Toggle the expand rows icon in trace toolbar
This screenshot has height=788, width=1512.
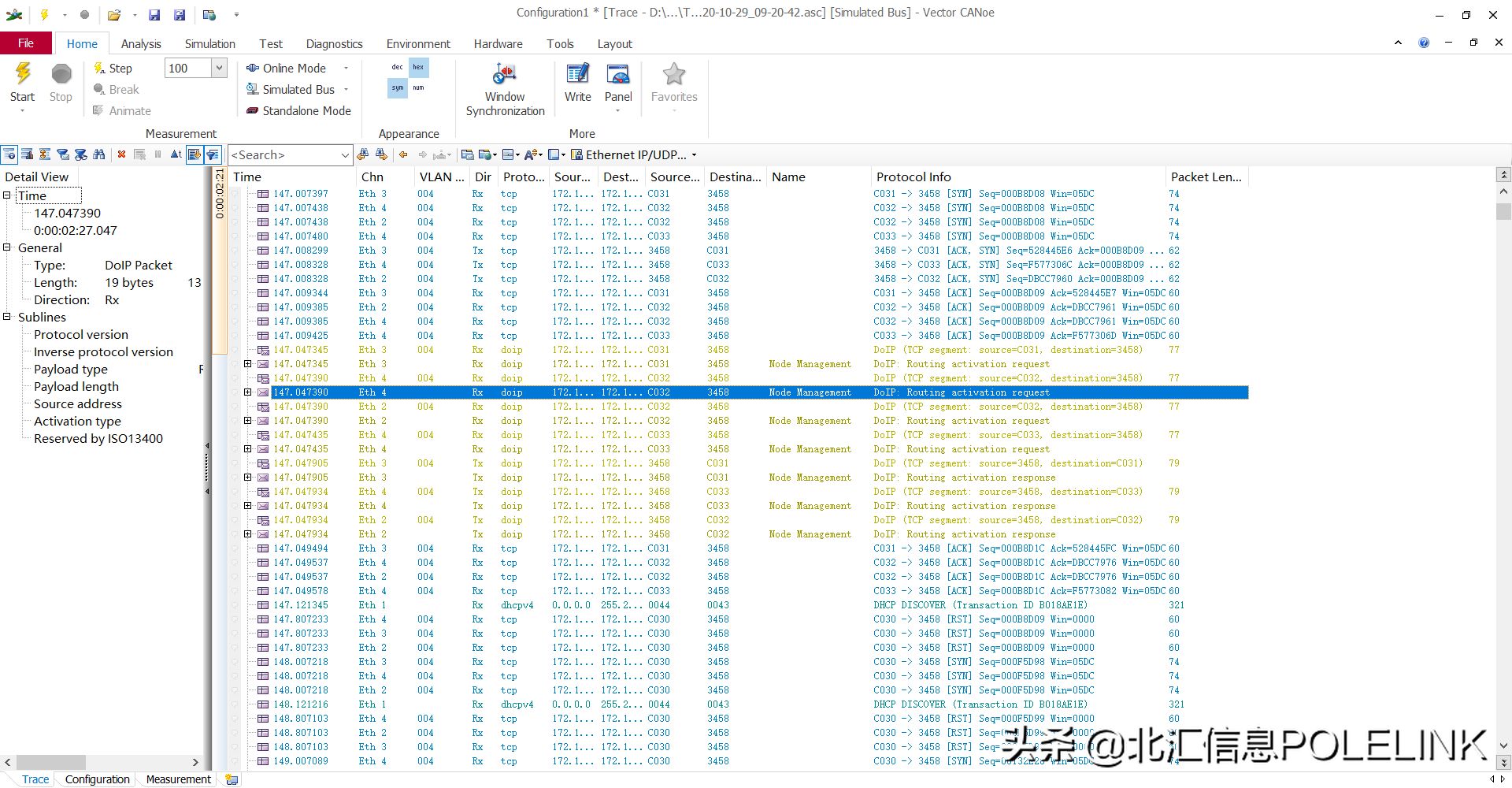[x=44, y=154]
